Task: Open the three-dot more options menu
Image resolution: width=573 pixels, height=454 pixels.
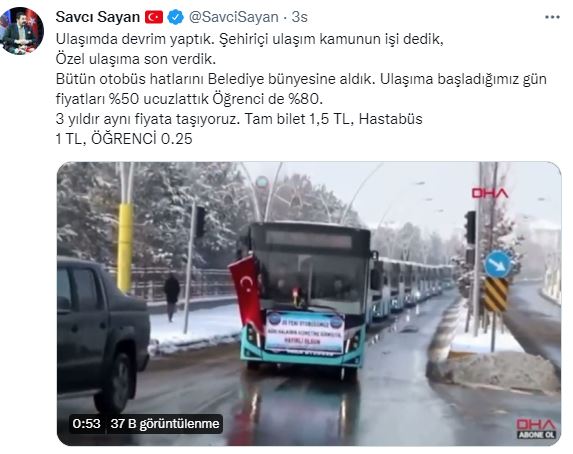Action: click(552, 17)
